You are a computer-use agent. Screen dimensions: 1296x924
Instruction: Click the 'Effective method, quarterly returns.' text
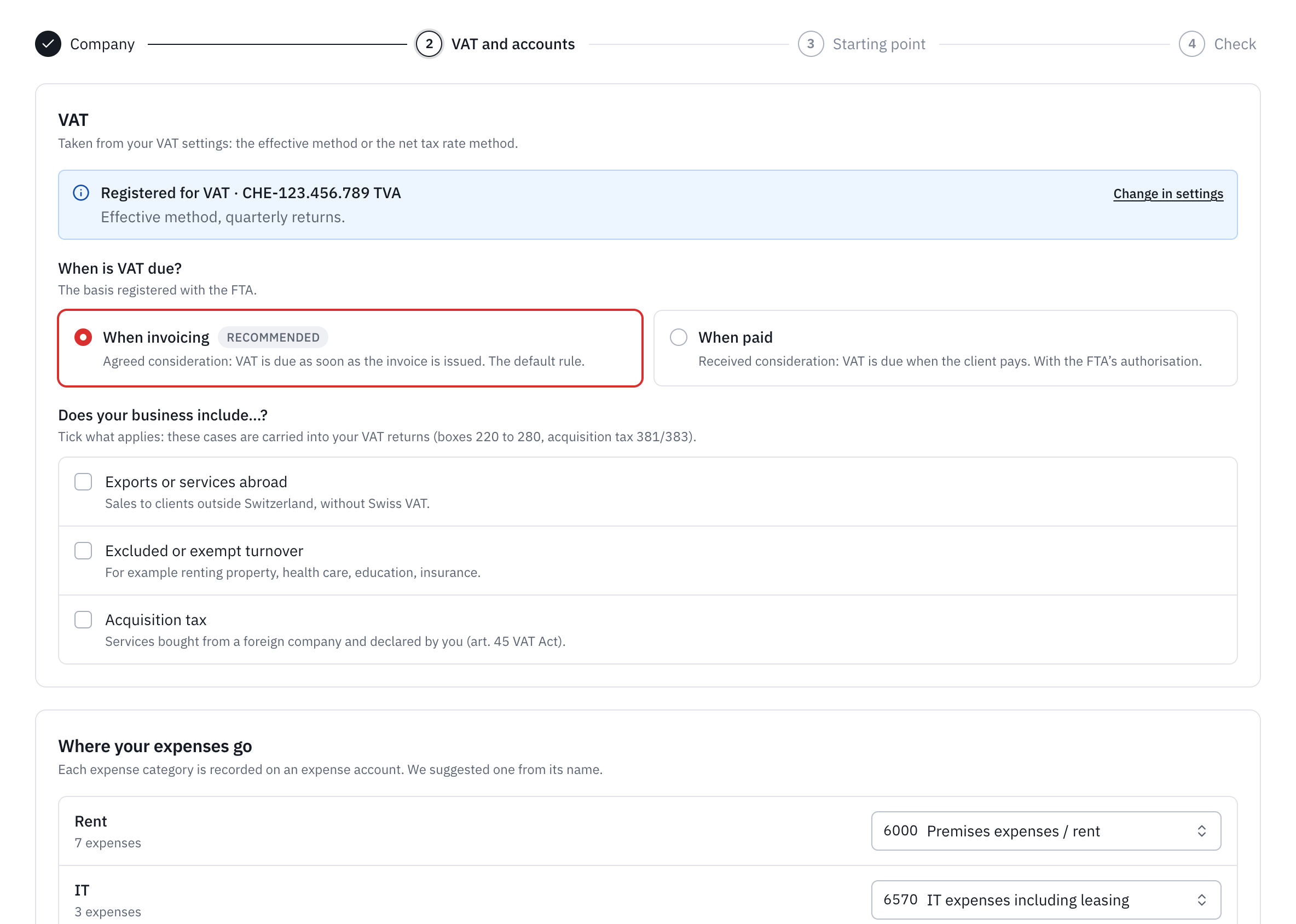coord(223,217)
